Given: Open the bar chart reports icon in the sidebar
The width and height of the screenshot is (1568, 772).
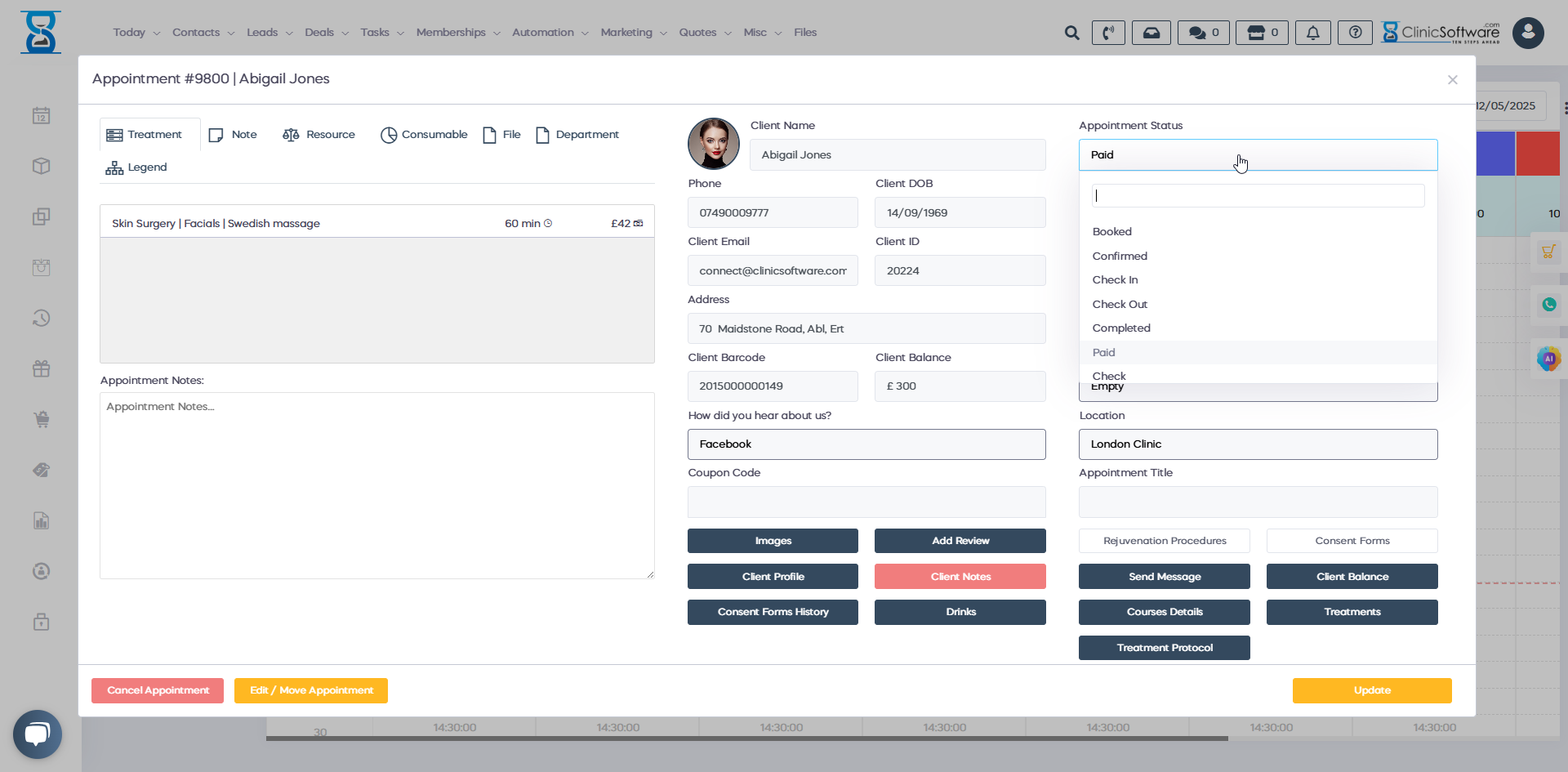Looking at the screenshot, I should [40, 520].
